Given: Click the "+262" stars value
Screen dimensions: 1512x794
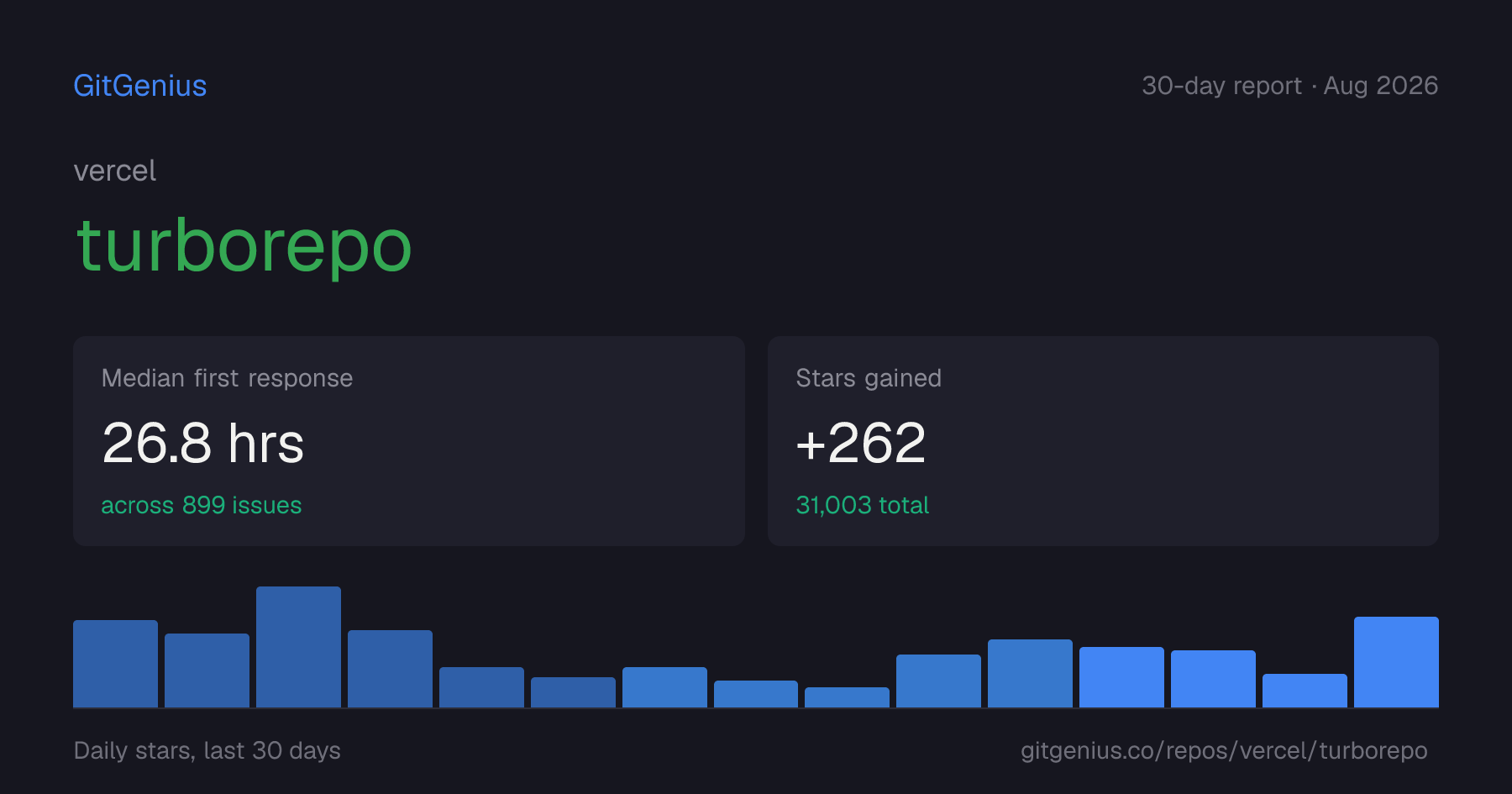Looking at the screenshot, I should click(x=860, y=443).
